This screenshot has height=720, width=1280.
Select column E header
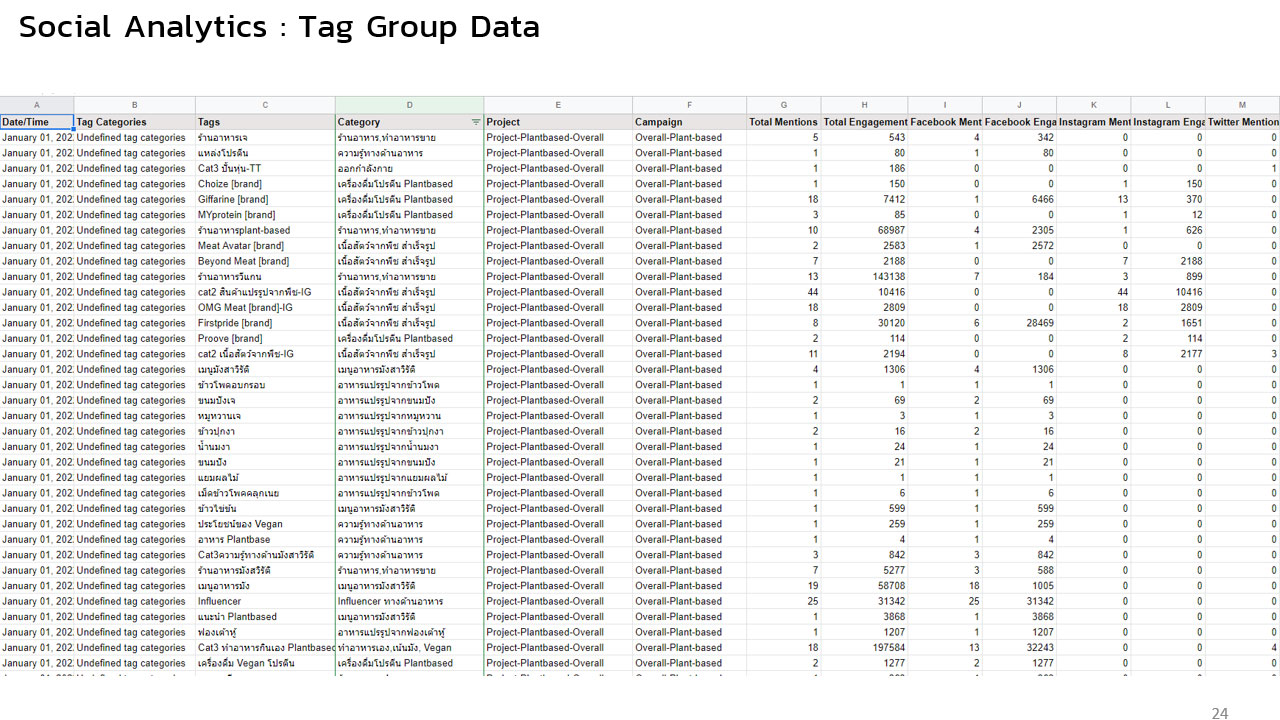(558, 105)
